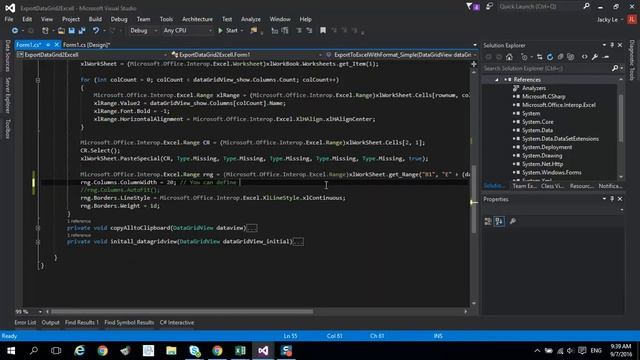Viewport: 640px width, 360px height.
Task: Click the Windows Start button
Action: [11, 351]
